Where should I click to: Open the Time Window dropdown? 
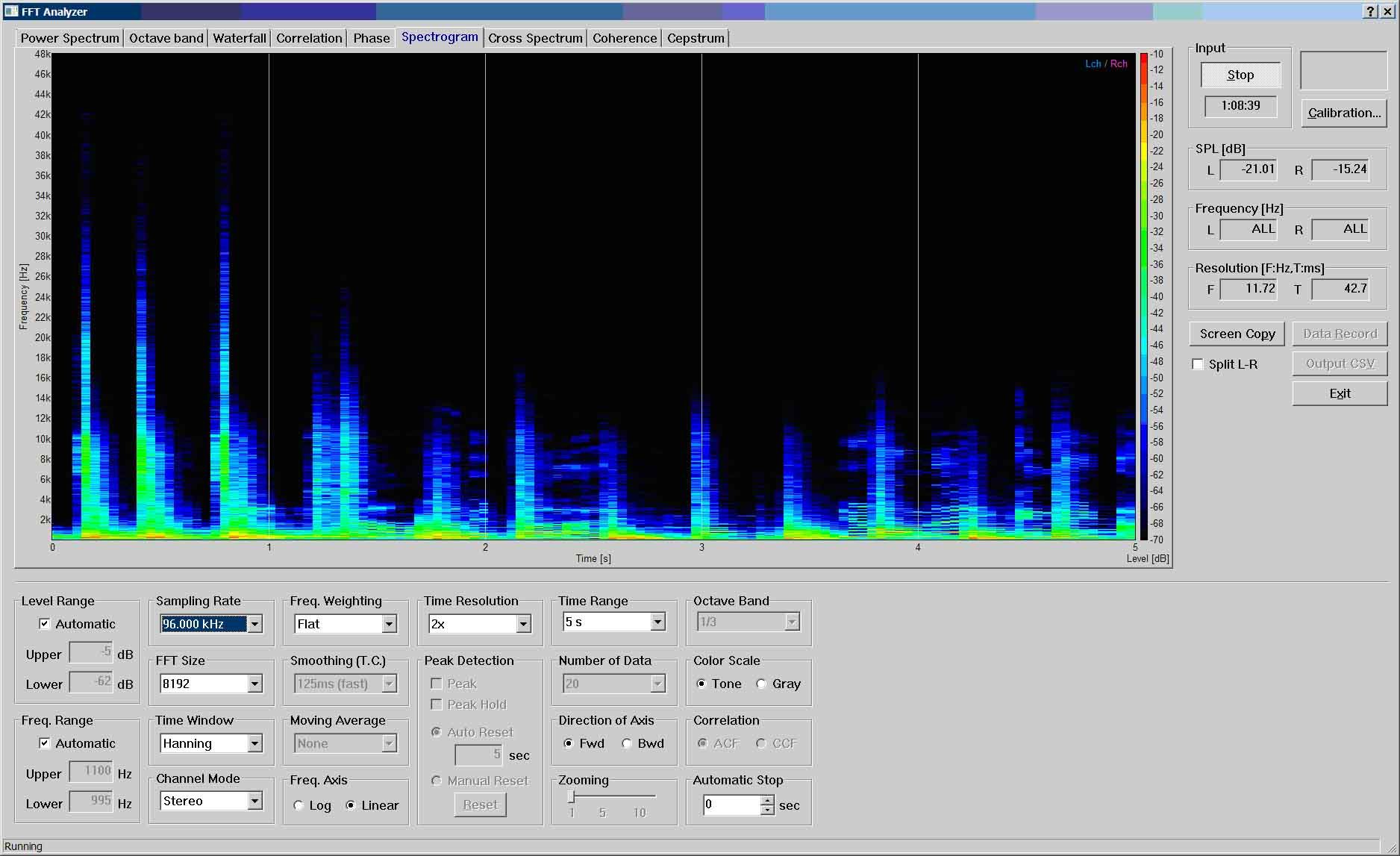pyautogui.click(x=254, y=743)
